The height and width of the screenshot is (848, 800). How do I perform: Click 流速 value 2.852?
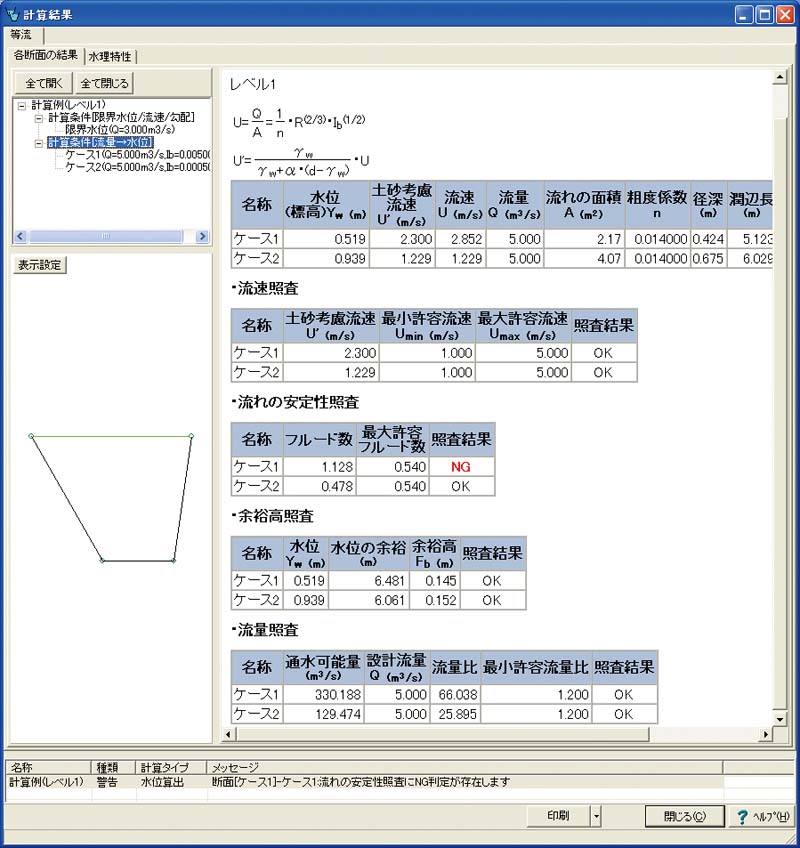[x=460, y=239]
